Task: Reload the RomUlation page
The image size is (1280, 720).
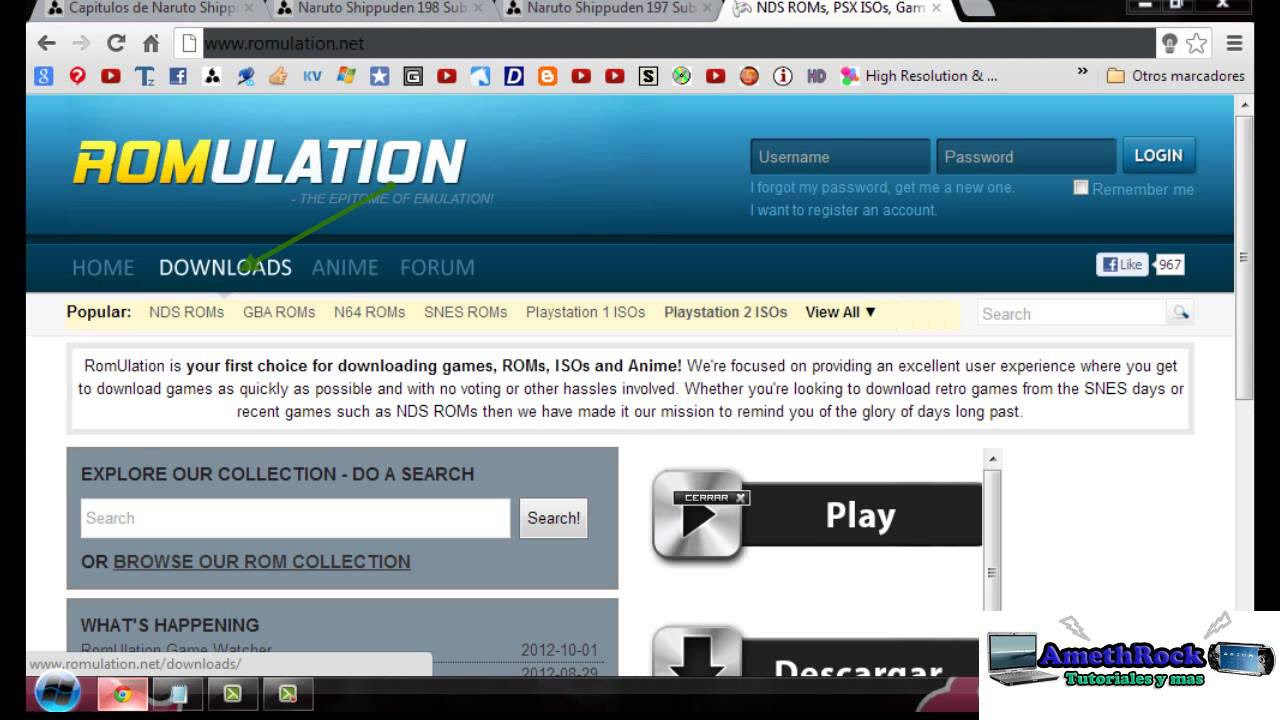Action: click(x=116, y=43)
